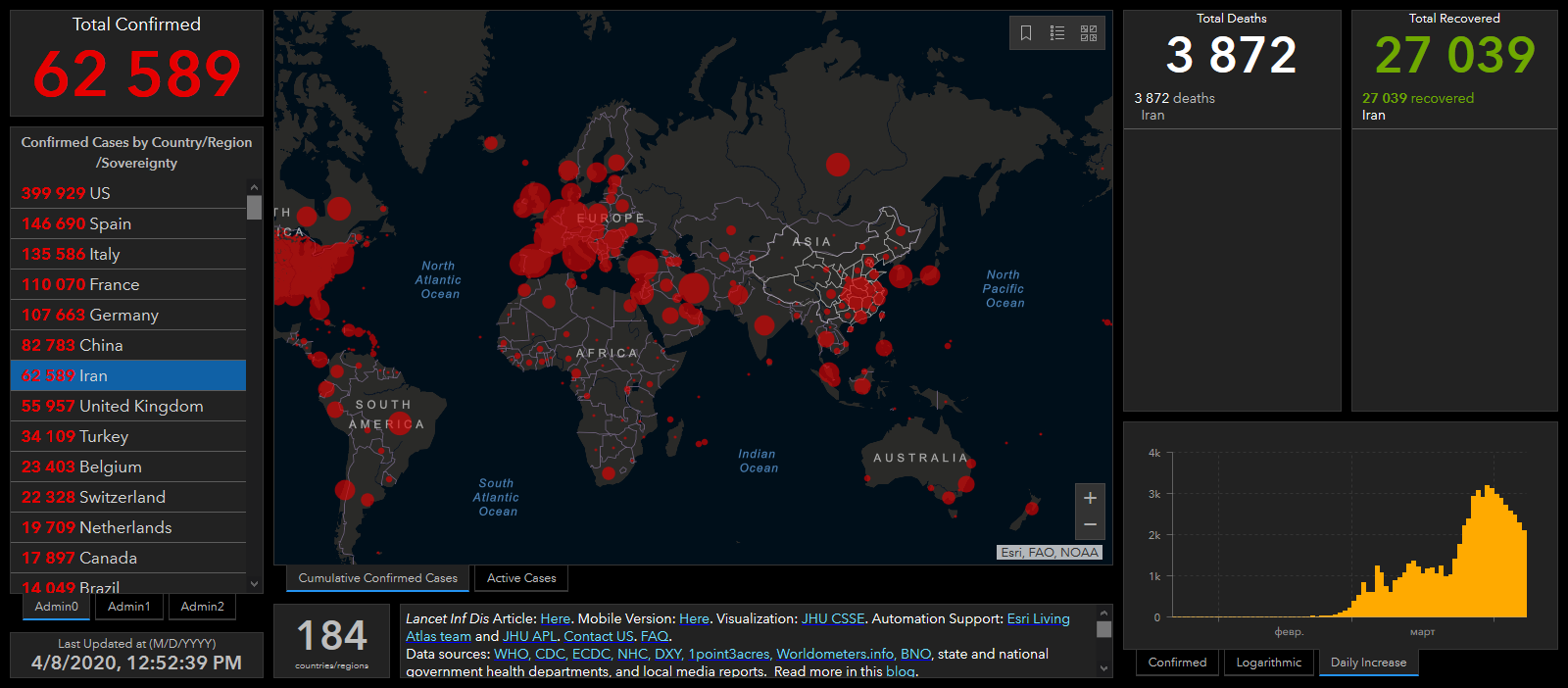The width and height of the screenshot is (1568, 688).
Task: Show the Daily Increase chart tab
Action: 1369,663
